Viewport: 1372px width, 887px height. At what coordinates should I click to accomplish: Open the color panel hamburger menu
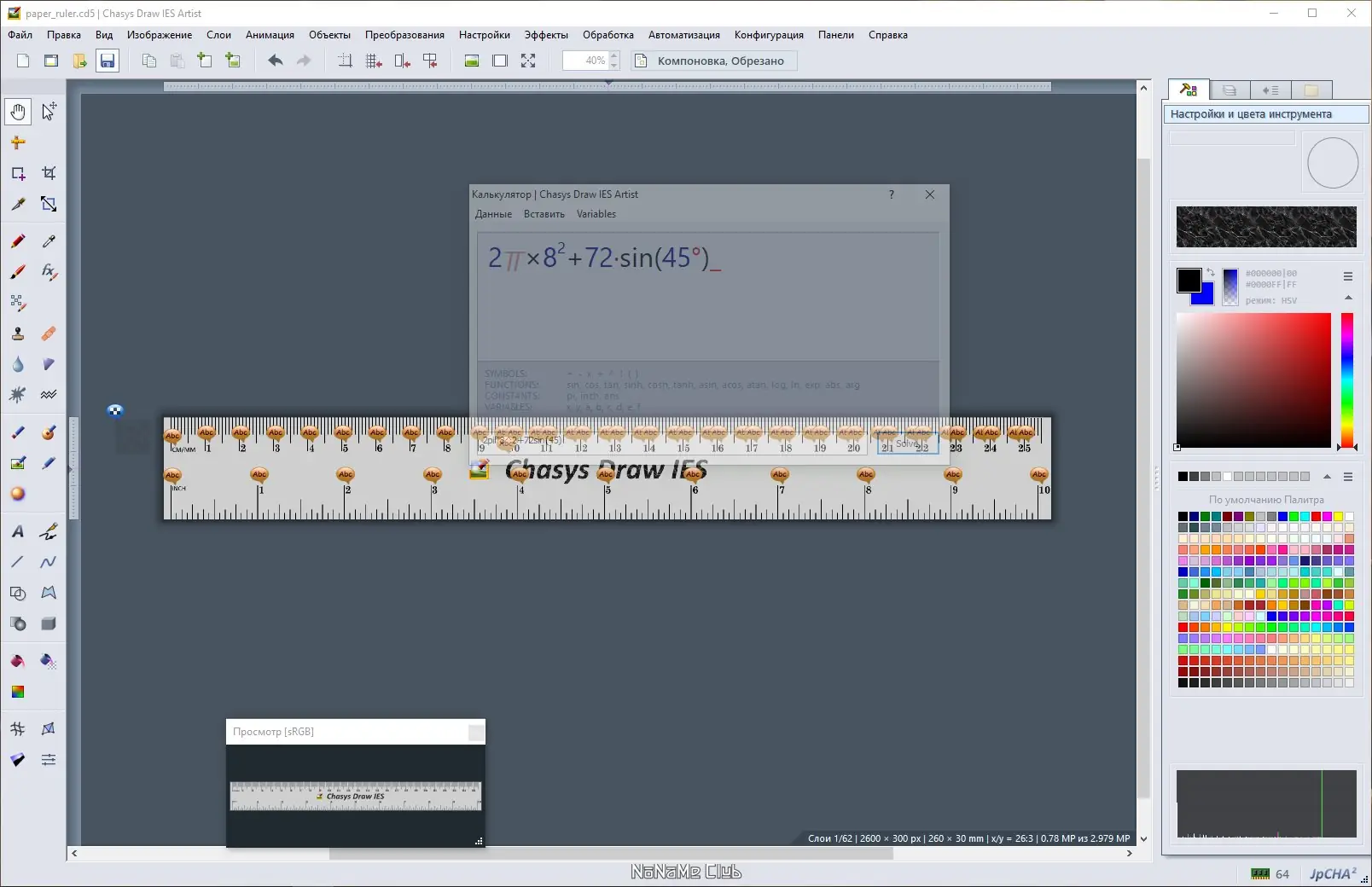tap(1348, 276)
